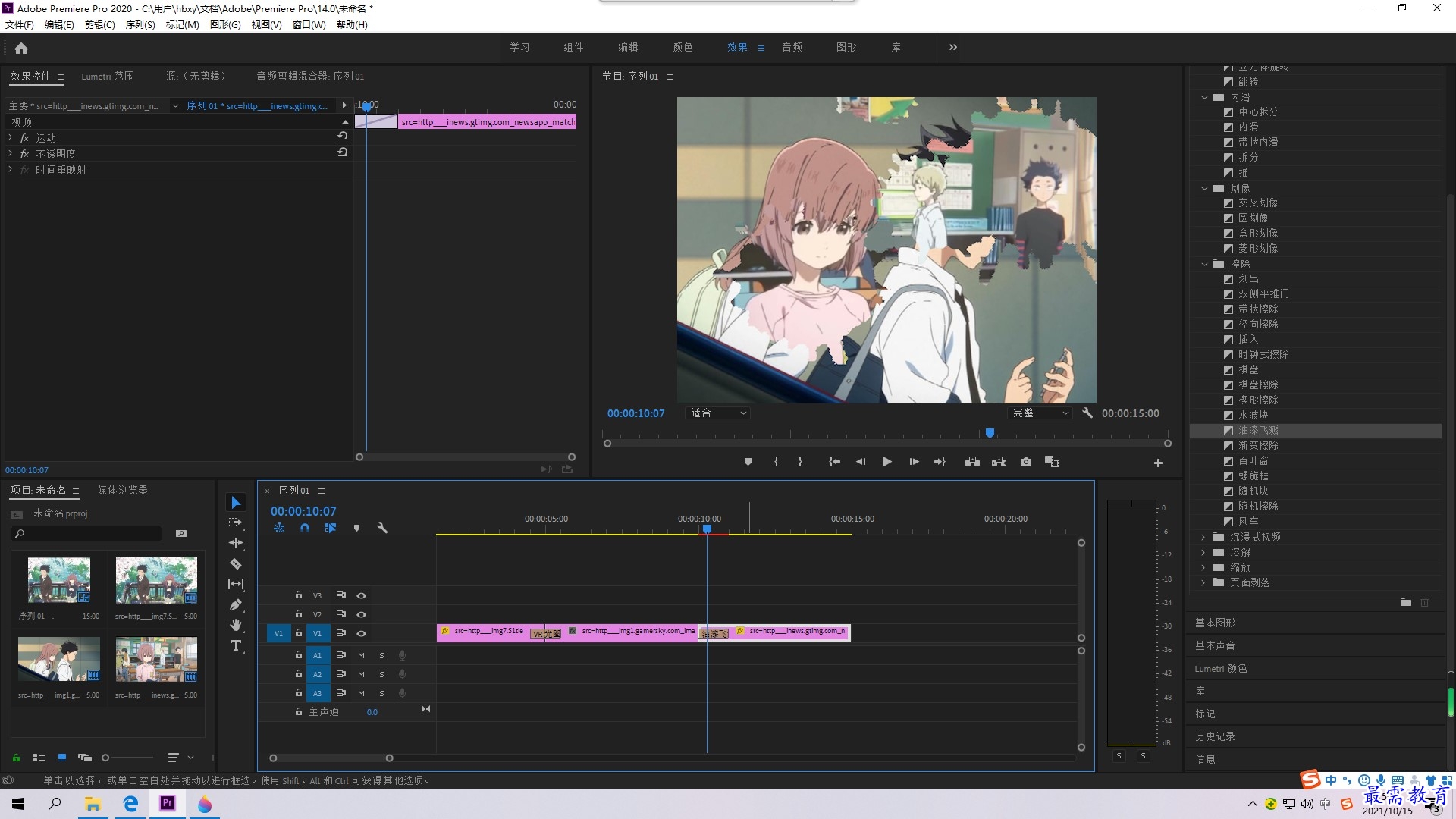Click the Extract button in program monitor
1456x819 pixels.
pyautogui.click(x=999, y=462)
